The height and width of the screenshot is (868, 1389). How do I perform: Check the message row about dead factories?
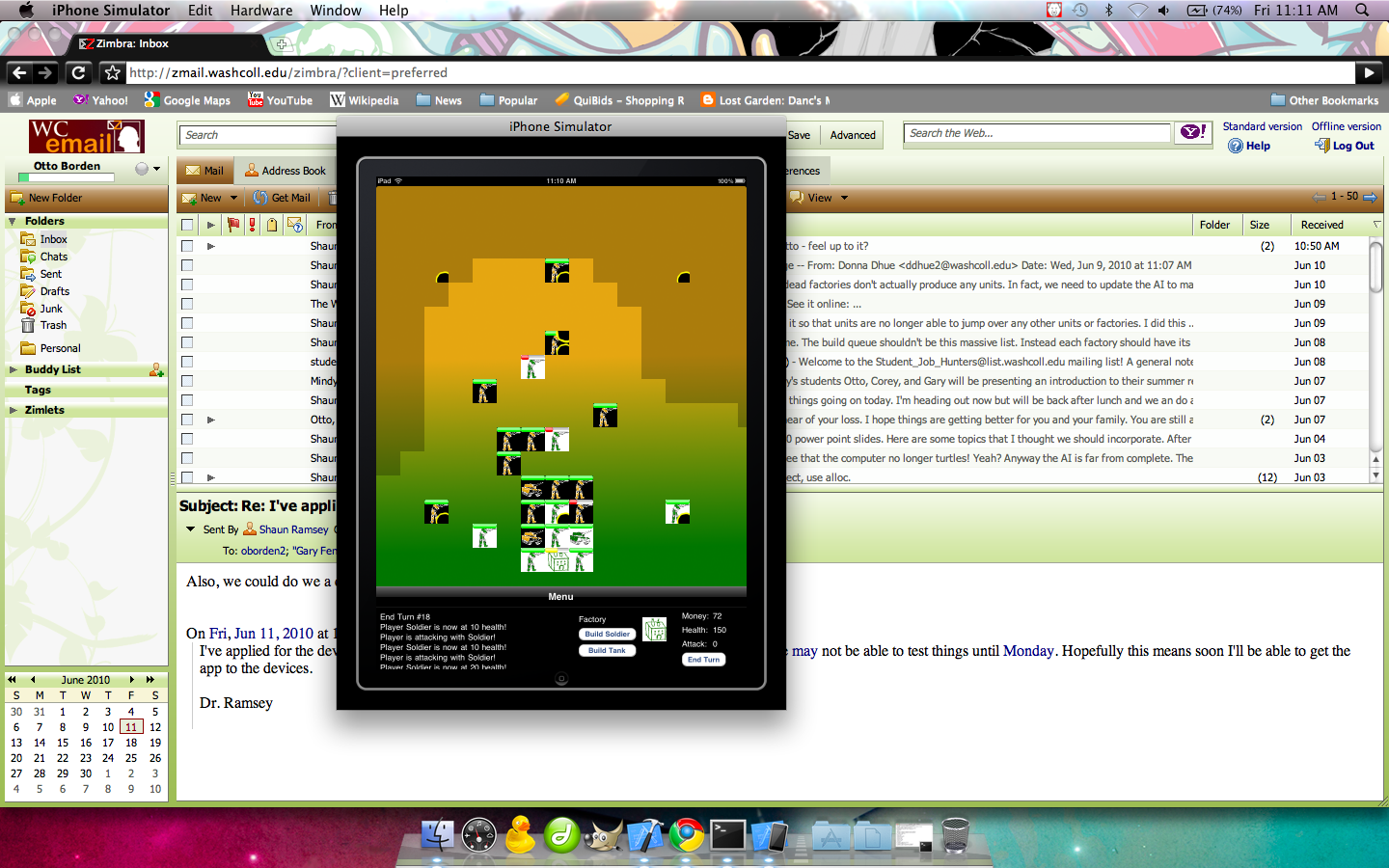point(187,285)
